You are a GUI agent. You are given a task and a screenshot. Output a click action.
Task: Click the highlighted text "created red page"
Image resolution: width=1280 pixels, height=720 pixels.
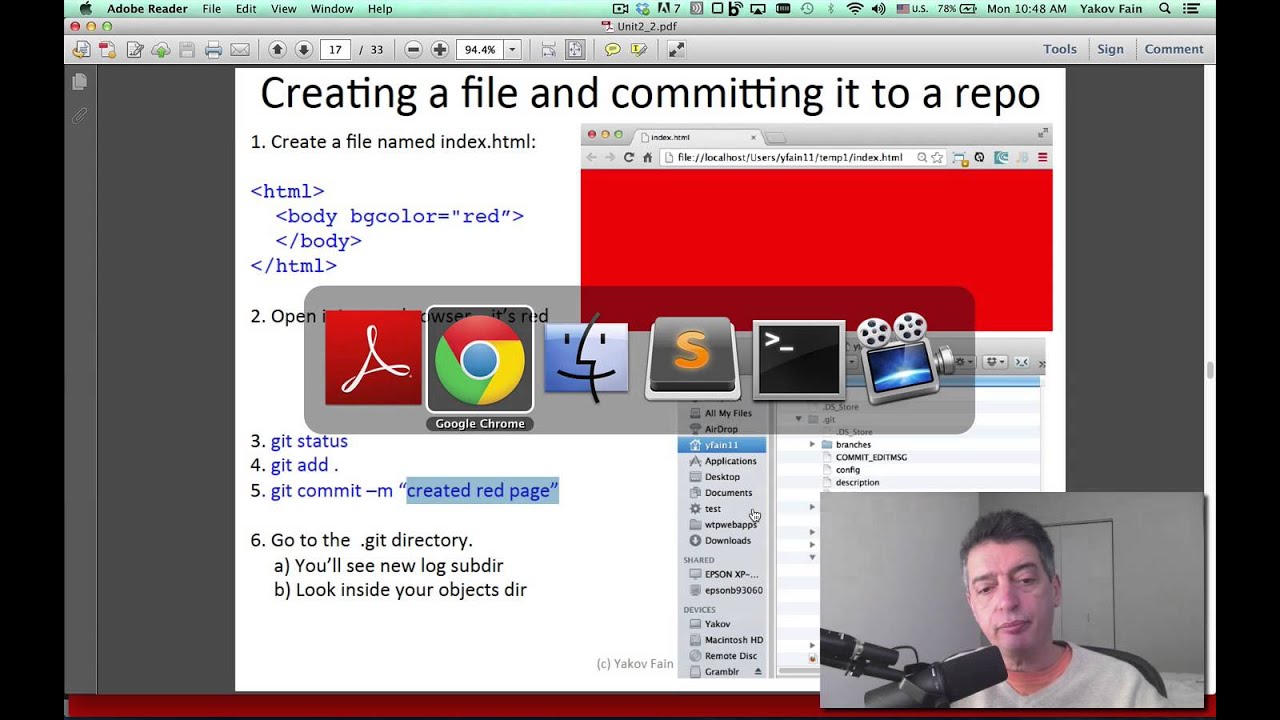click(x=482, y=490)
